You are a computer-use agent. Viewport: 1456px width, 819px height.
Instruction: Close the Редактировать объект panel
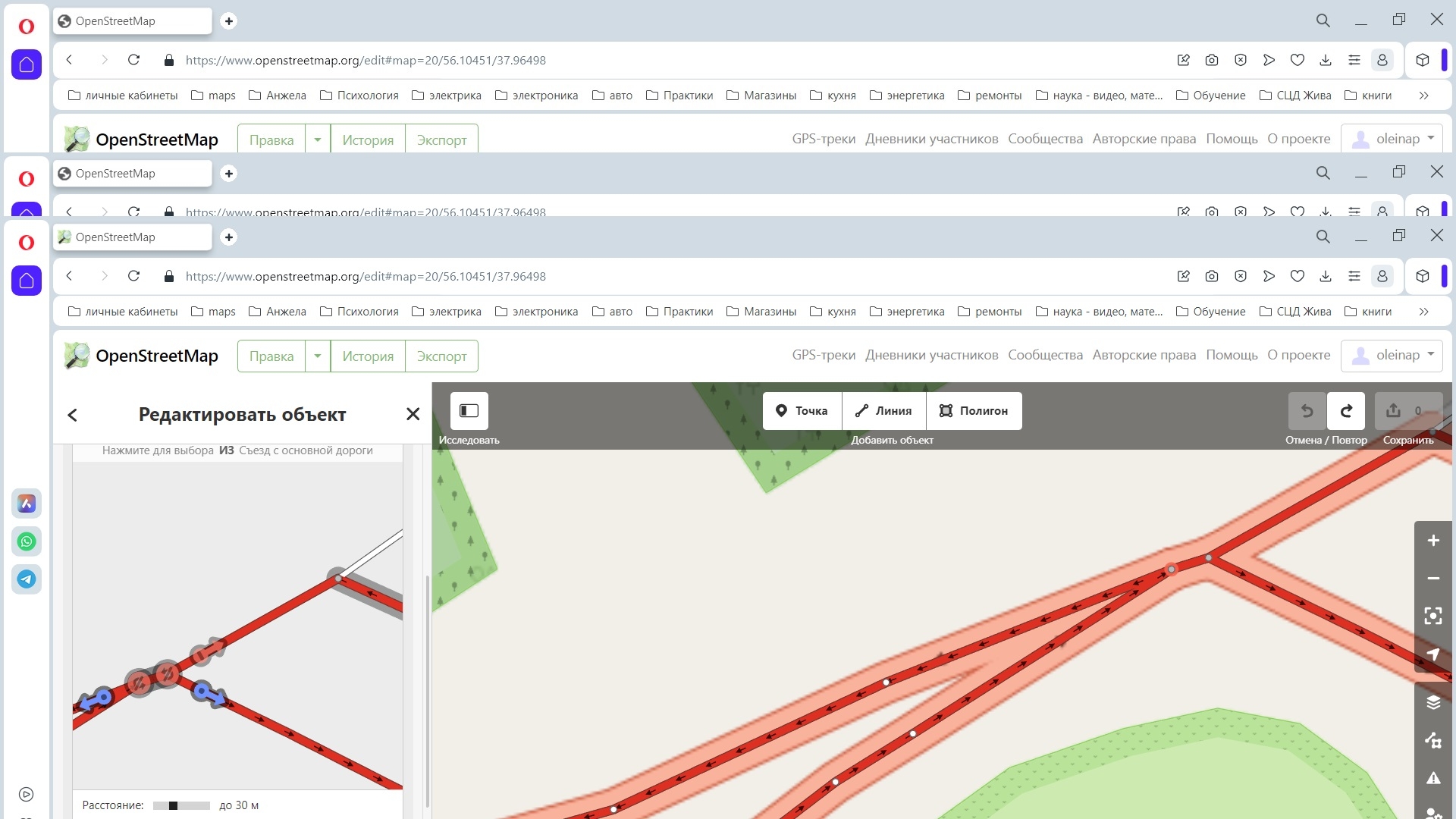(413, 414)
